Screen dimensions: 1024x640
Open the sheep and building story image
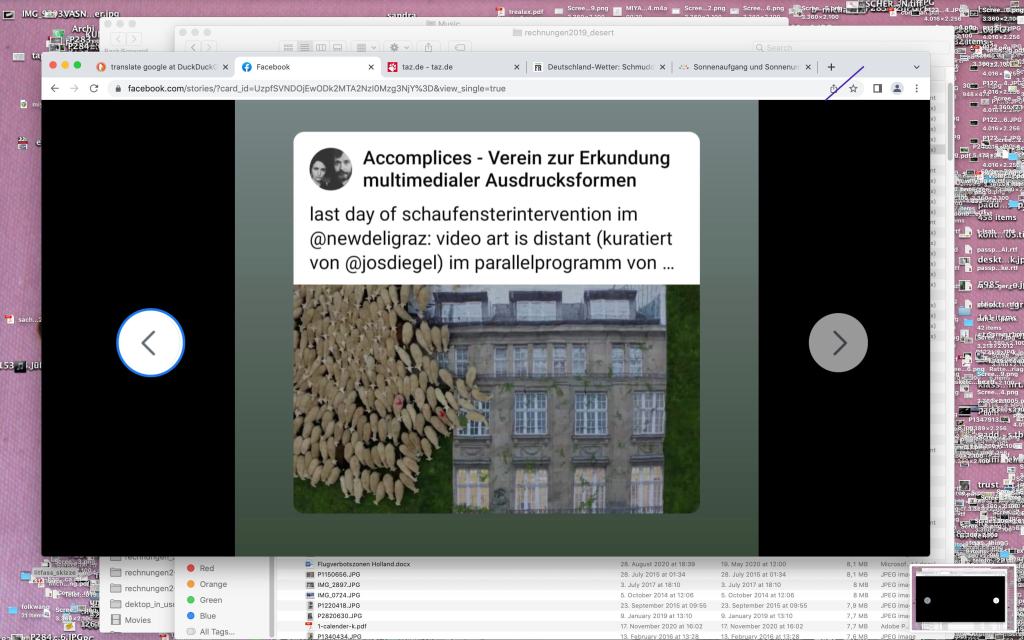496,398
